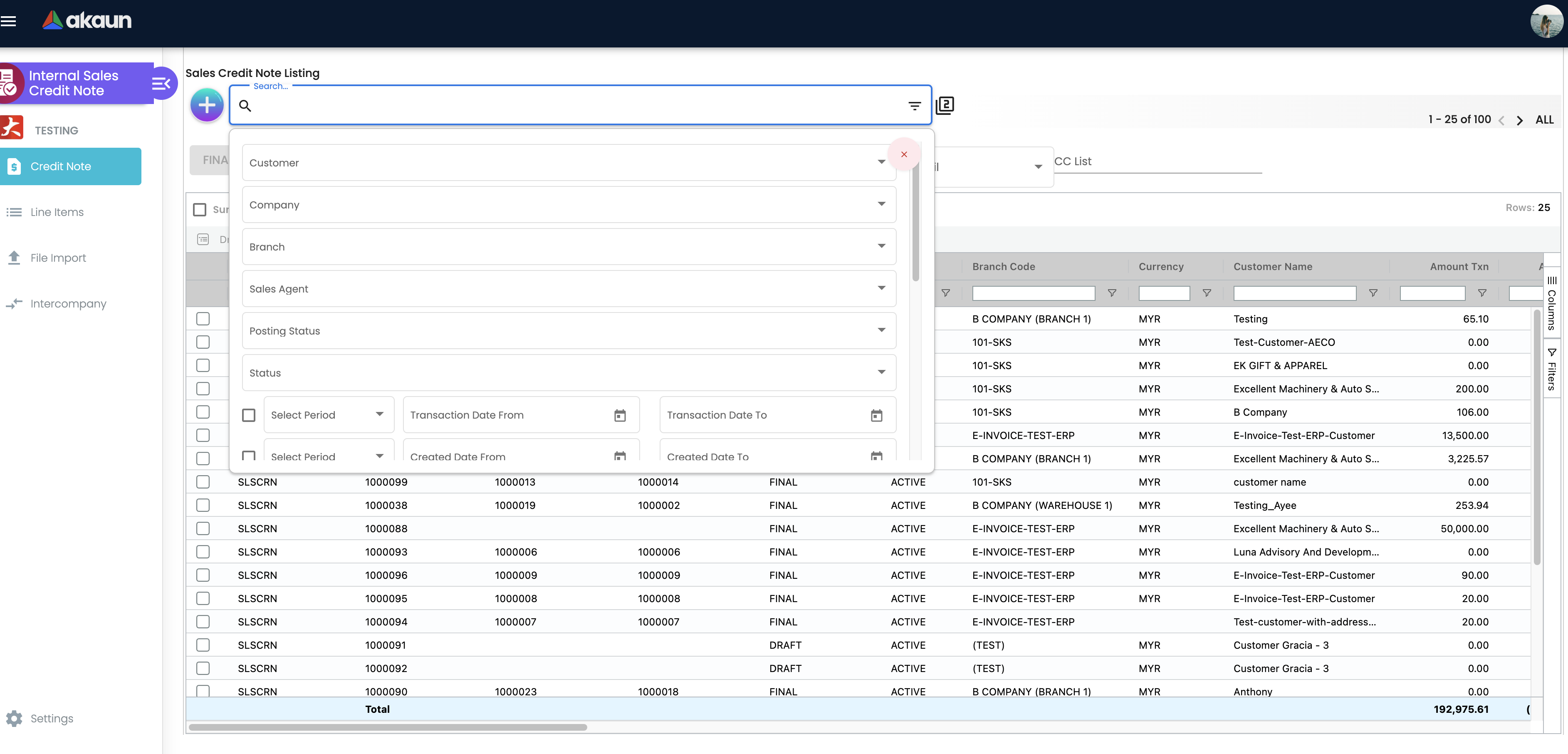Image resolution: width=1568 pixels, height=754 pixels.
Task: Open Created Date To calendar picker
Action: 876,456
